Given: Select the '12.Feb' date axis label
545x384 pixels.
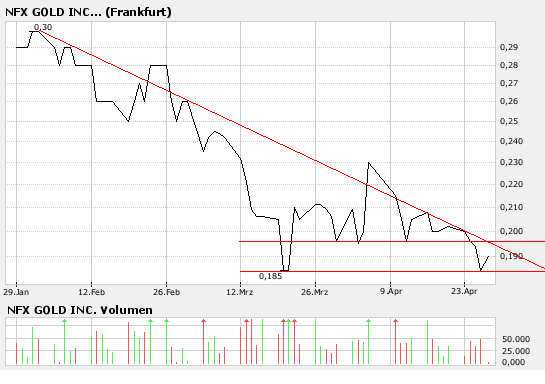Looking at the screenshot, I should [91, 292].
